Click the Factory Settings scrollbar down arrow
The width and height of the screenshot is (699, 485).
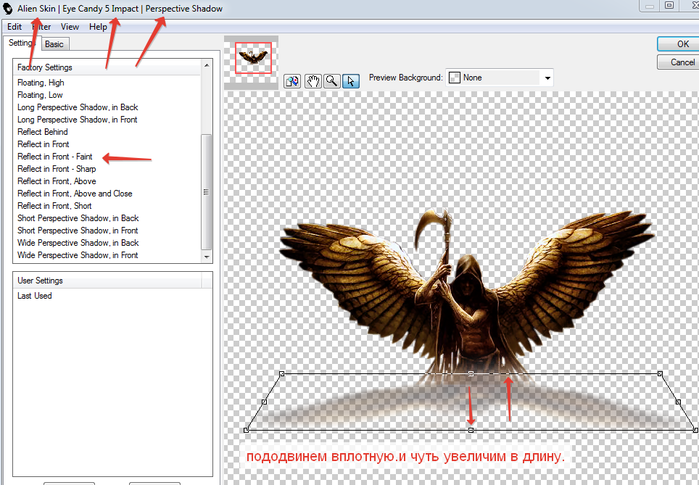[x=206, y=257]
